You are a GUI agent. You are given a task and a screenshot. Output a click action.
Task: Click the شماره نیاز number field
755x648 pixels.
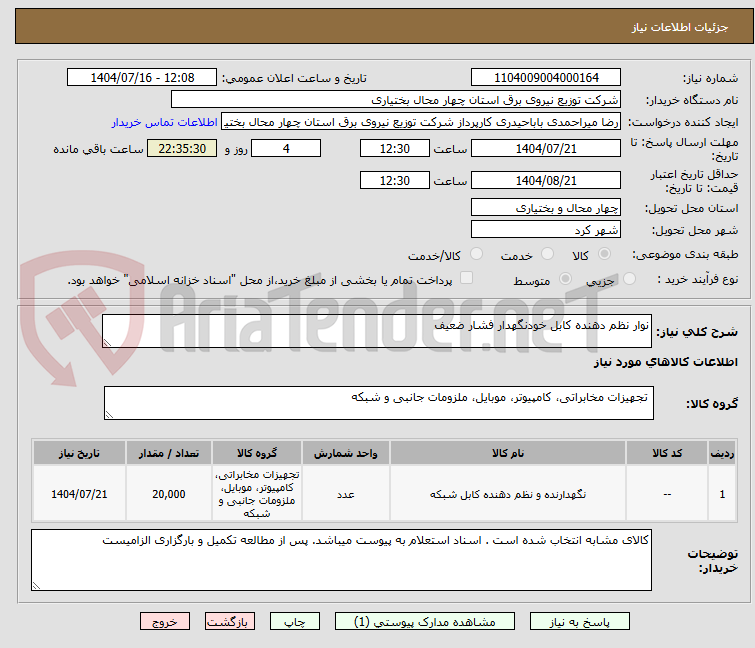(x=546, y=78)
